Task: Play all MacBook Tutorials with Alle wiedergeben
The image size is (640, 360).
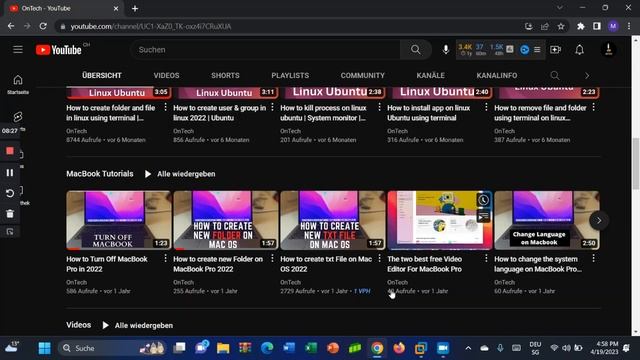Action: pos(180,174)
